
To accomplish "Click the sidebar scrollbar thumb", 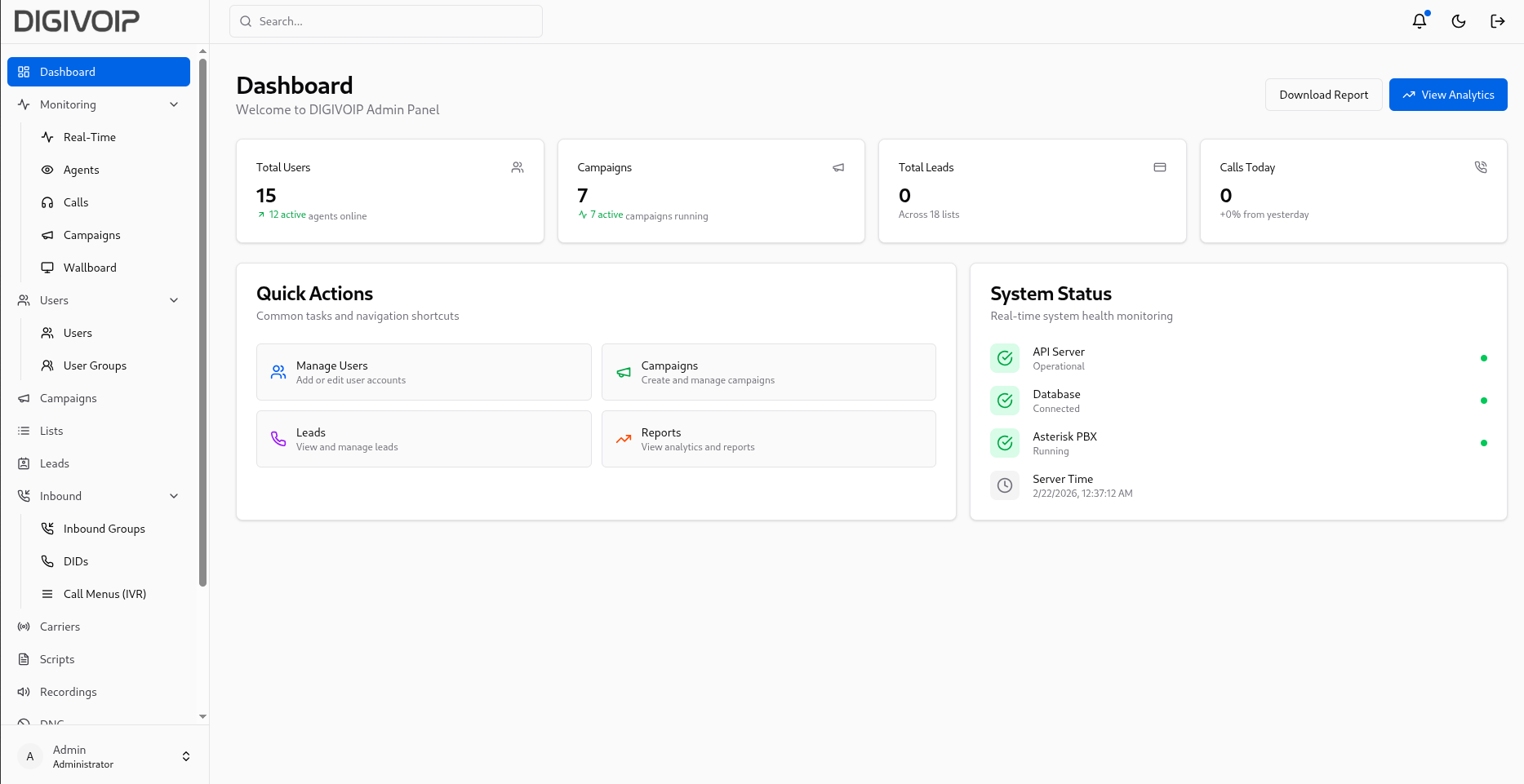I will tap(202, 322).
